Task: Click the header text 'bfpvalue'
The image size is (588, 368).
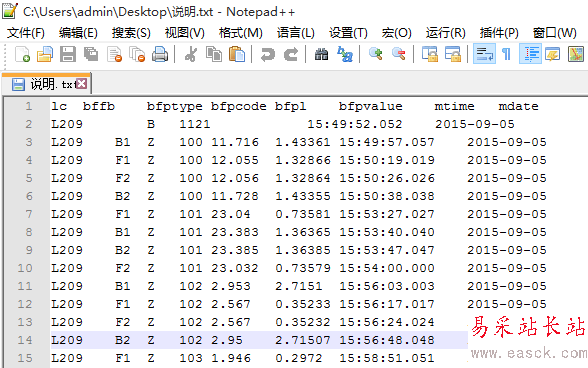Action: (370, 107)
